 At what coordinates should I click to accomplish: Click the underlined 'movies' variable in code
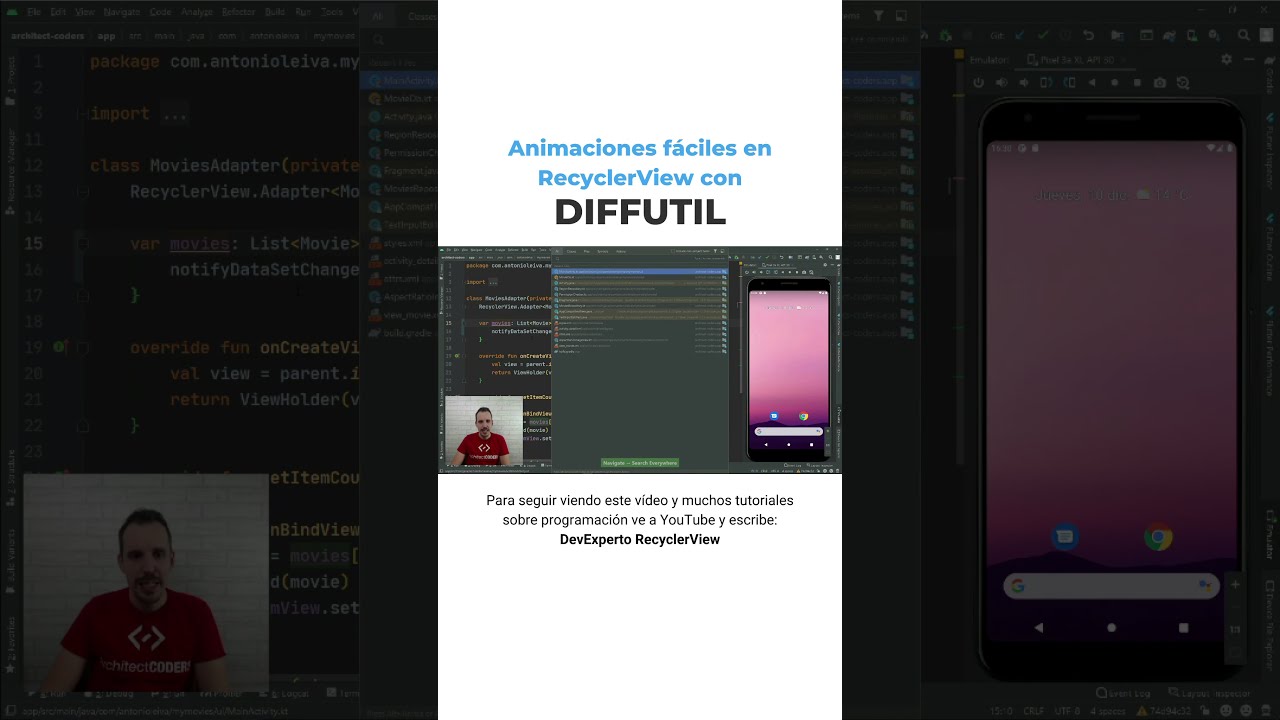coord(200,243)
